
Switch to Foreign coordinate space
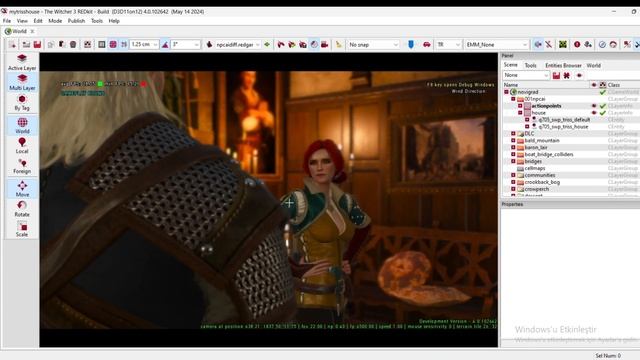tap(22, 166)
